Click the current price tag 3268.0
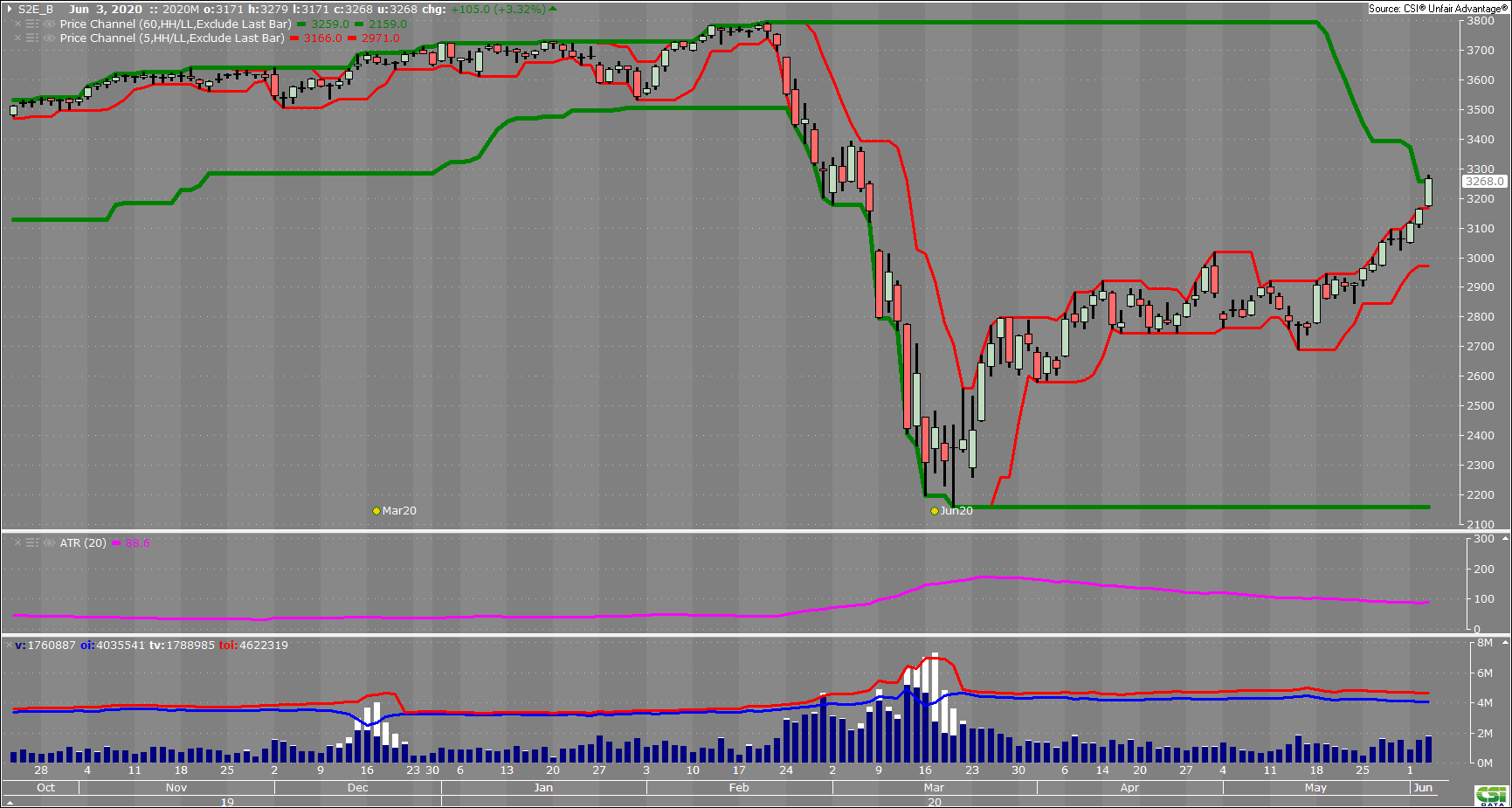This screenshot has height=808, width=1512. tap(1485, 181)
